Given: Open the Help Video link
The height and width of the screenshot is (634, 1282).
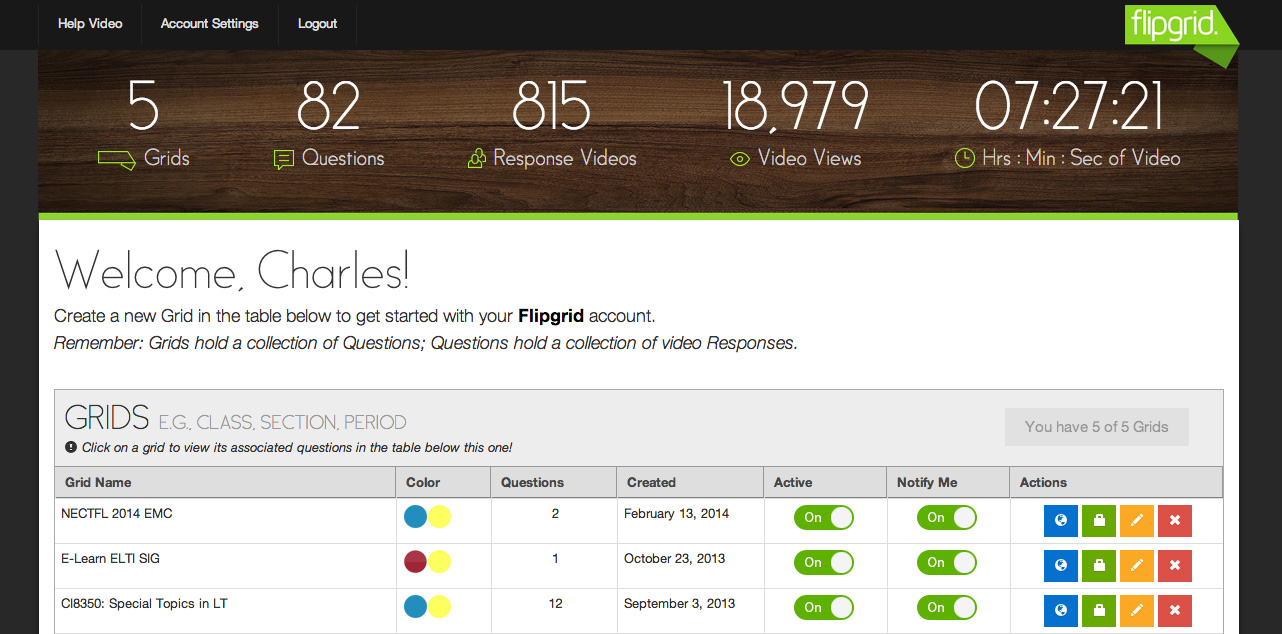Looking at the screenshot, I should coord(90,24).
